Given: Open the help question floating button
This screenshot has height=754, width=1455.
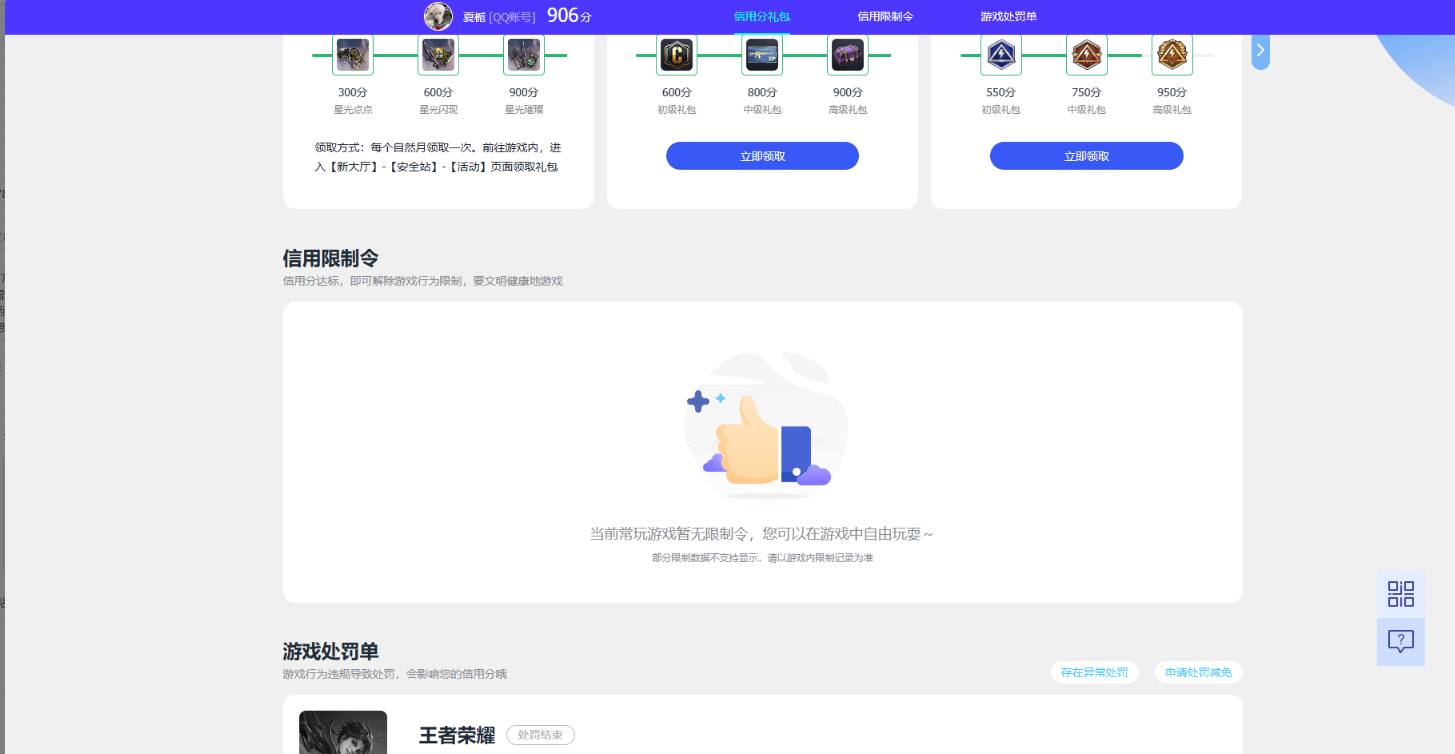Looking at the screenshot, I should pos(1401,642).
